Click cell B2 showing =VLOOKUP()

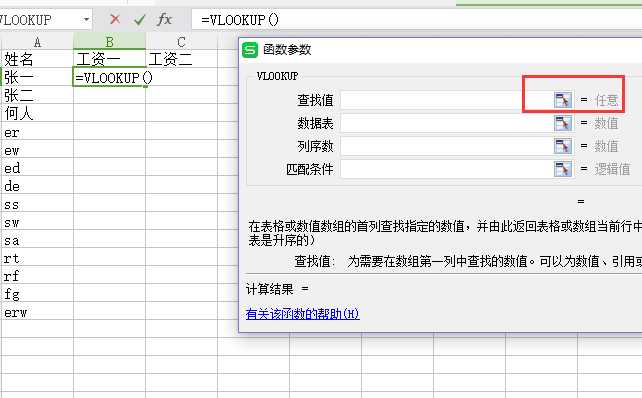pyautogui.click(x=109, y=77)
